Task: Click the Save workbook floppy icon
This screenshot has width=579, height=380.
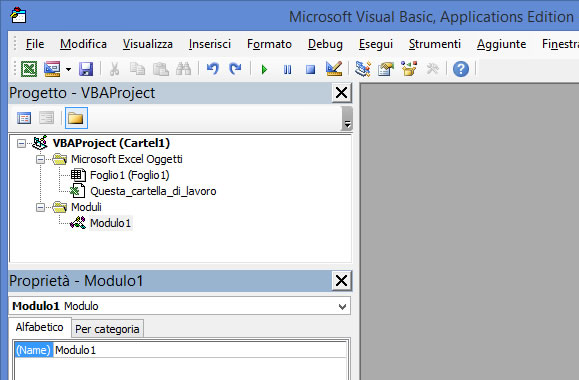Action: (x=86, y=69)
